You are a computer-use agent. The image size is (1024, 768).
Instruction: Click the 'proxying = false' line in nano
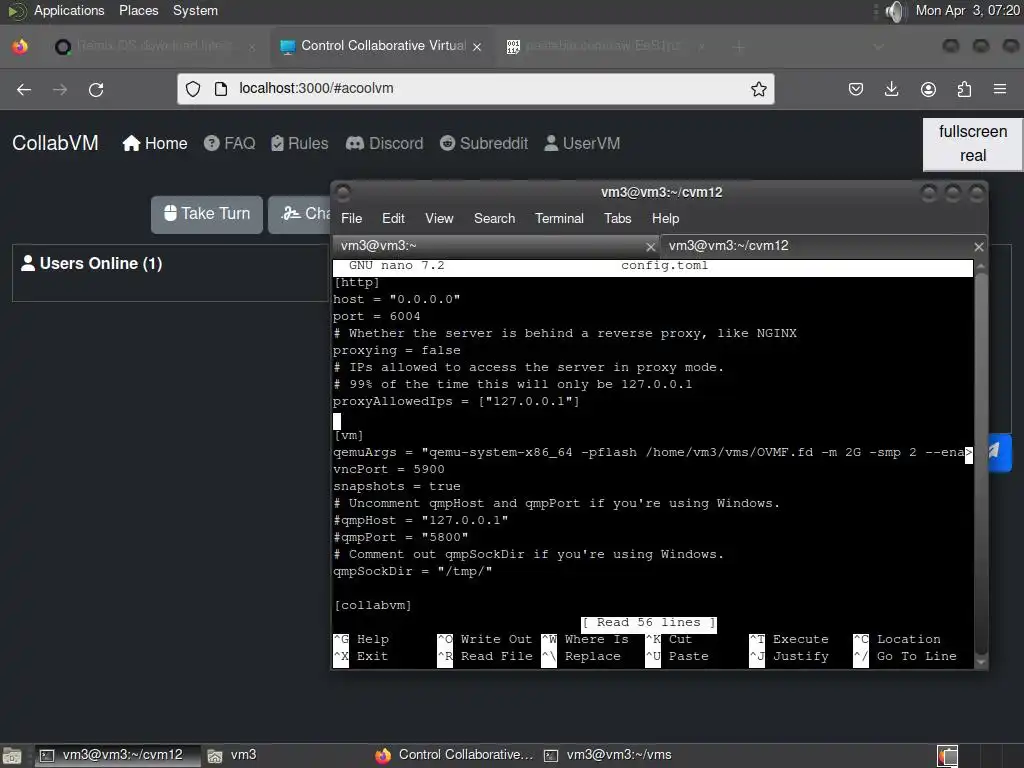click(x=396, y=350)
